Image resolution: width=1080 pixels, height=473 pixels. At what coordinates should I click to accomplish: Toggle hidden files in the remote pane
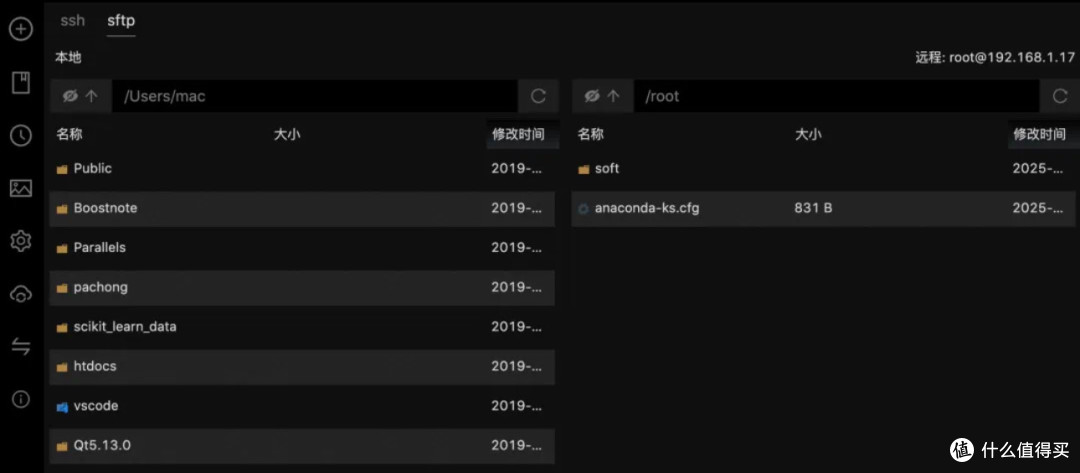point(592,96)
